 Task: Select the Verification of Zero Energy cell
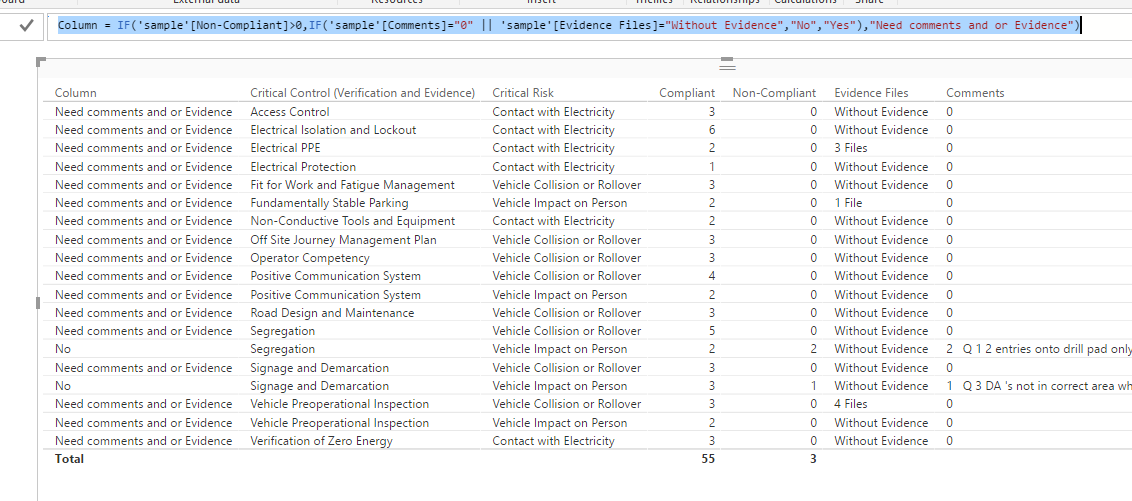coord(321,441)
